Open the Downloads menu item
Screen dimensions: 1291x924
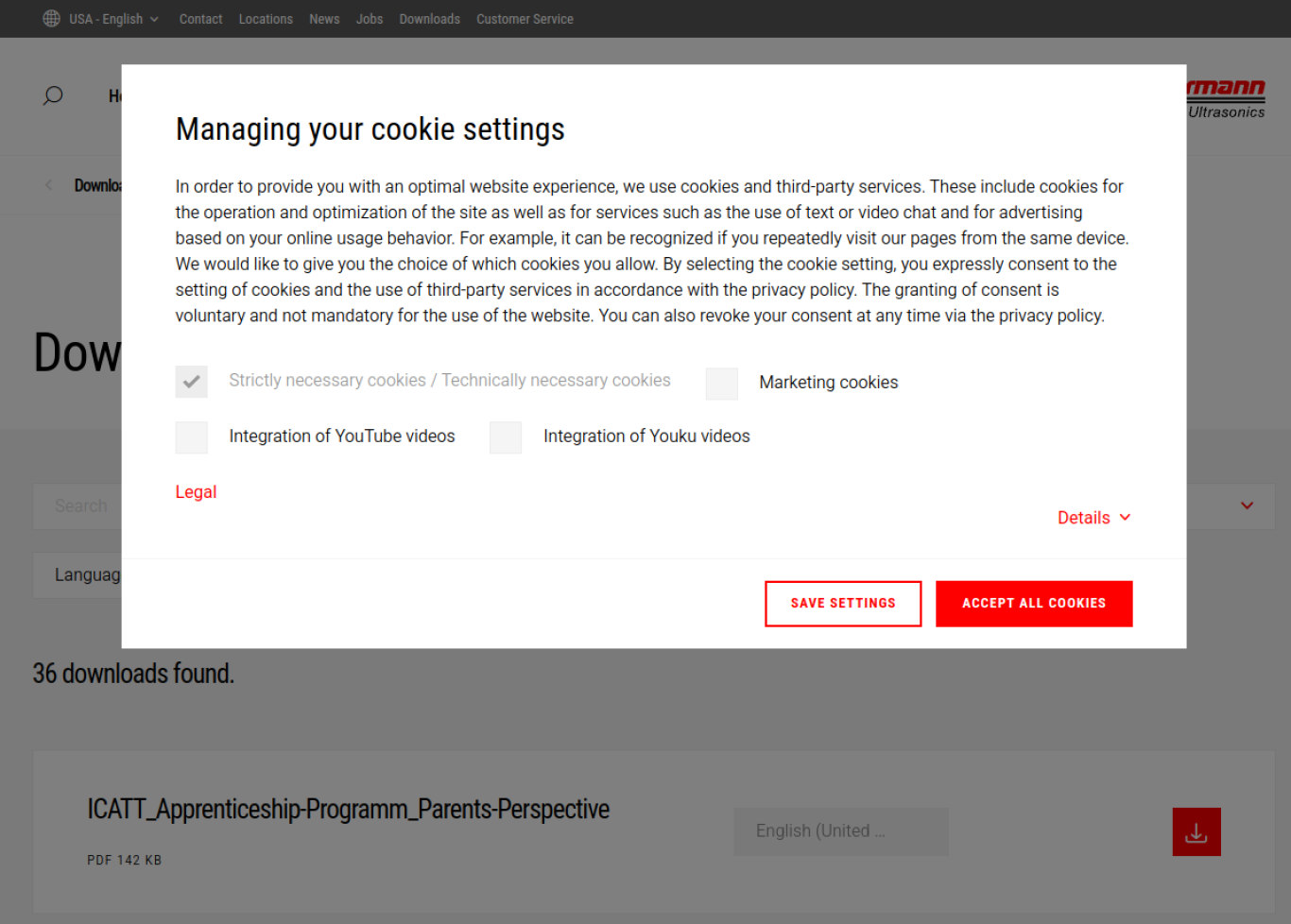(430, 19)
